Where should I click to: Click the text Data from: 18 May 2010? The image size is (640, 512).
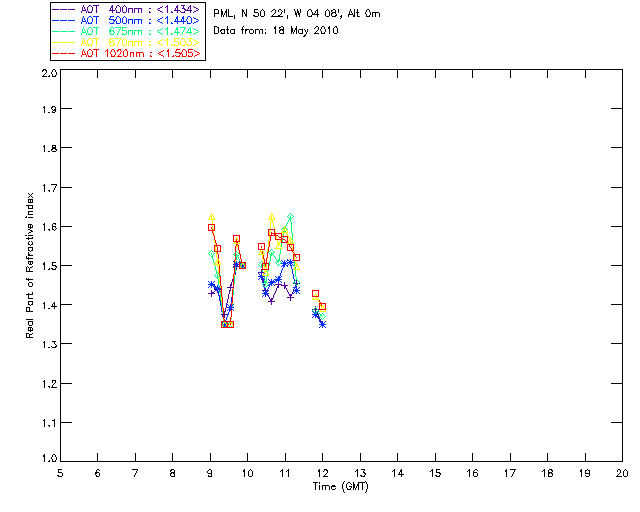pos(276,31)
